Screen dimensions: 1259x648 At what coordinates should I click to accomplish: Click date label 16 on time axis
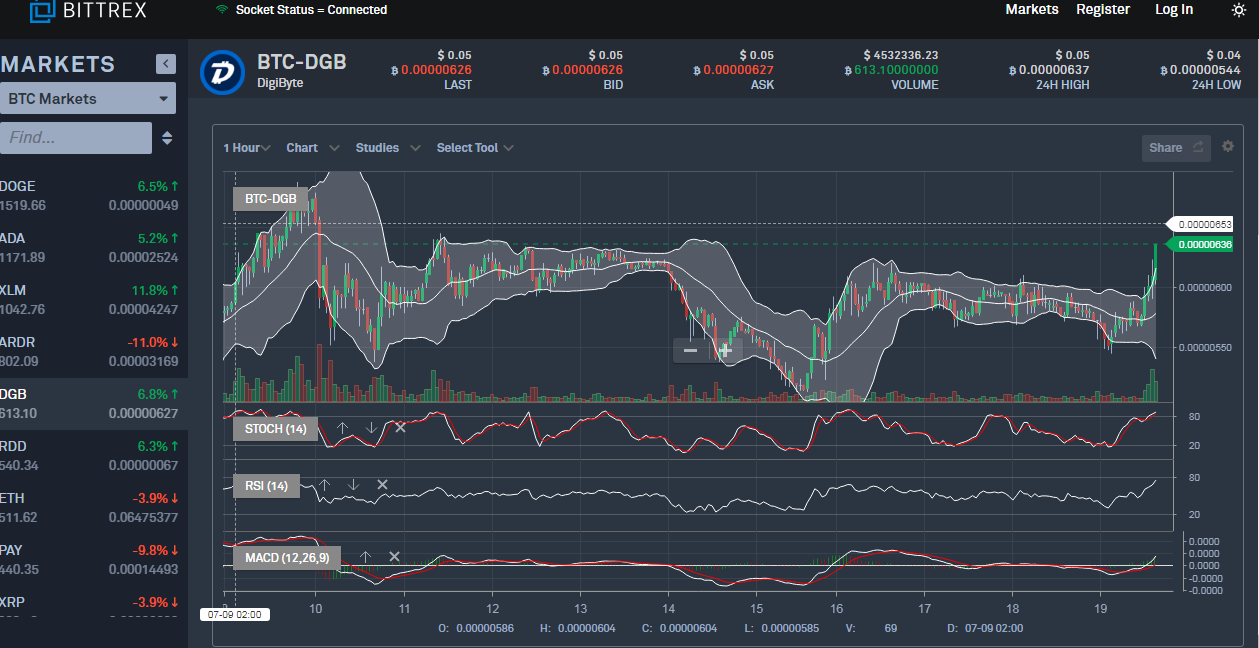(837, 608)
